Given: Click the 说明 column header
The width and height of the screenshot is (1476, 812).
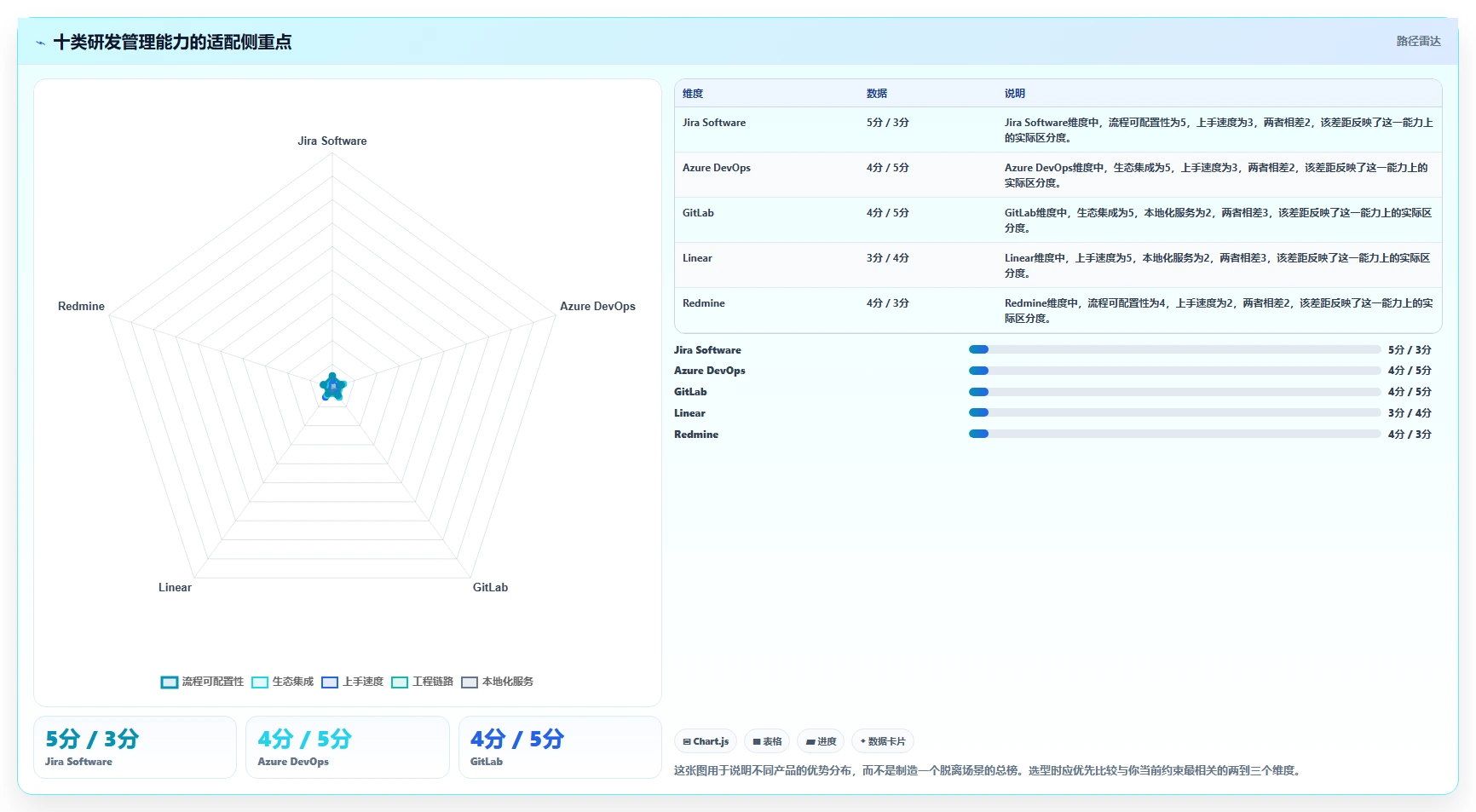Looking at the screenshot, I should pyautogui.click(x=1015, y=94).
